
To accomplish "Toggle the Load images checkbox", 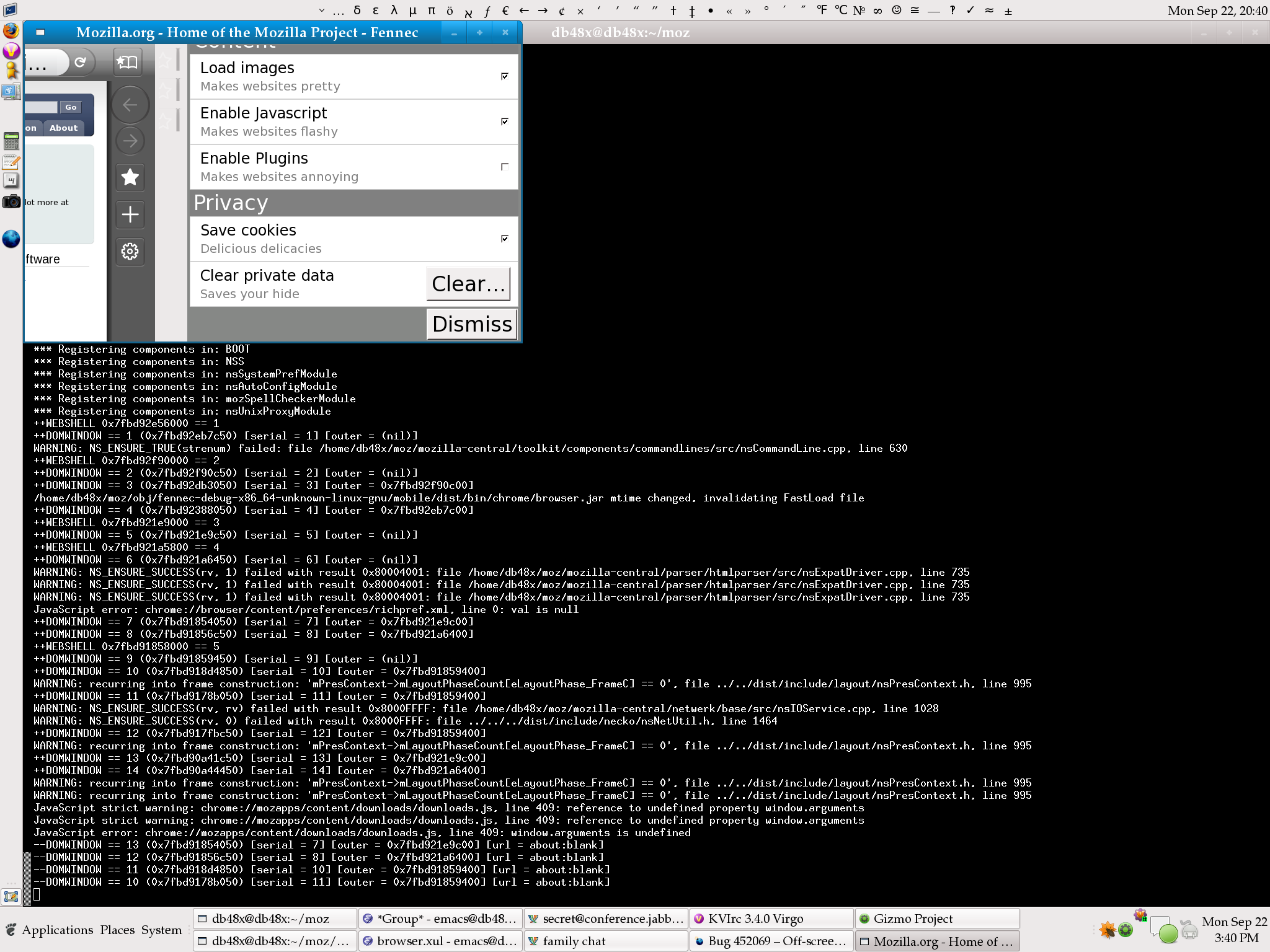I will pyautogui.click(x=505, y=76).
